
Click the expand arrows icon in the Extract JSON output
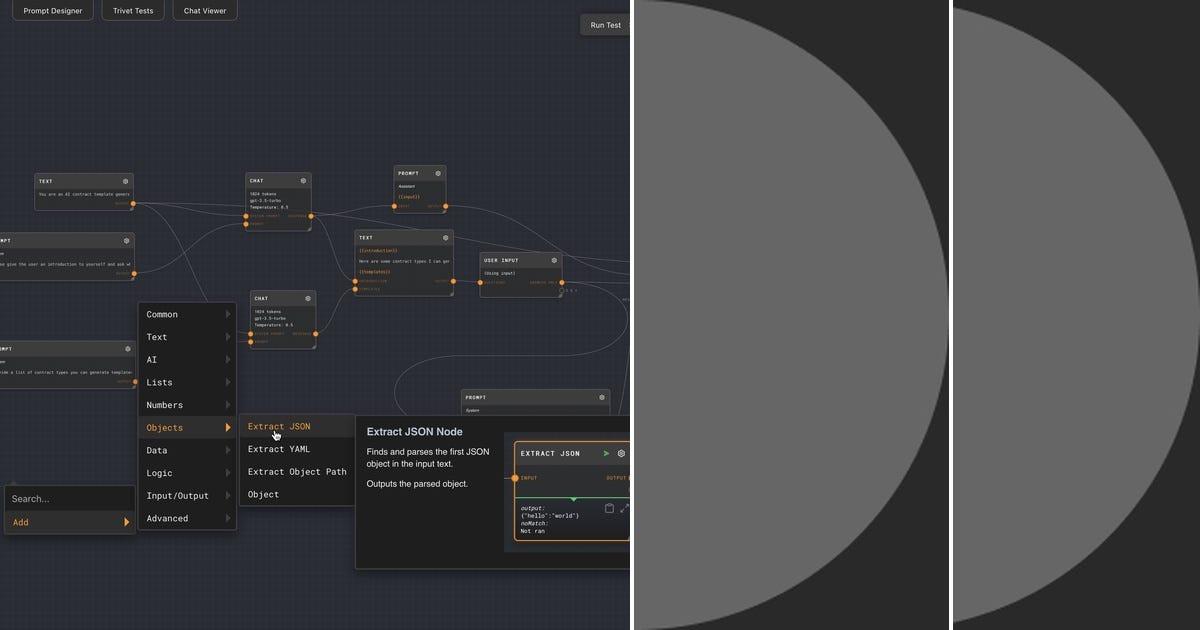[x=624, y=508]
